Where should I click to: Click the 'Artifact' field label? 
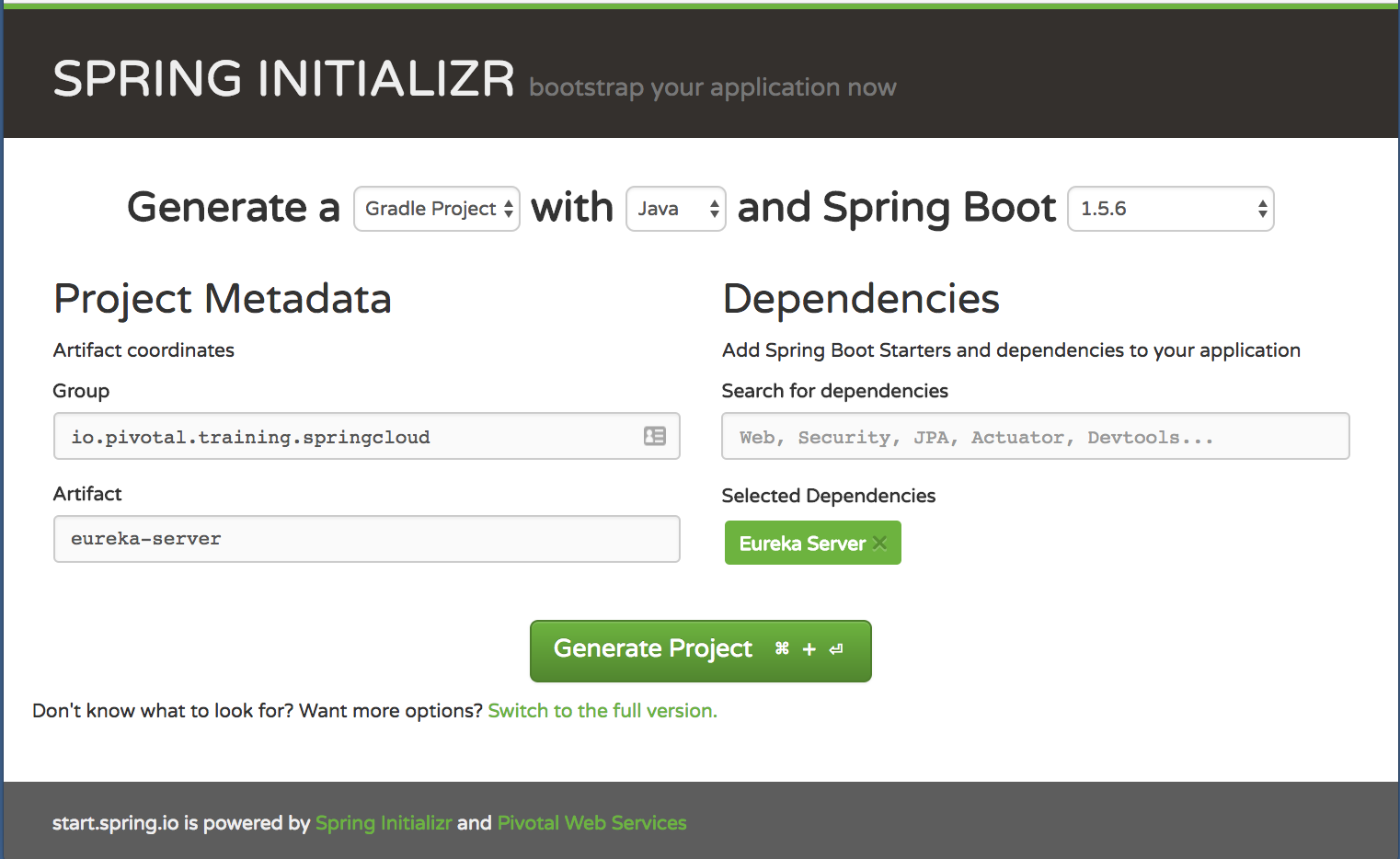click(x=87, y=494)
